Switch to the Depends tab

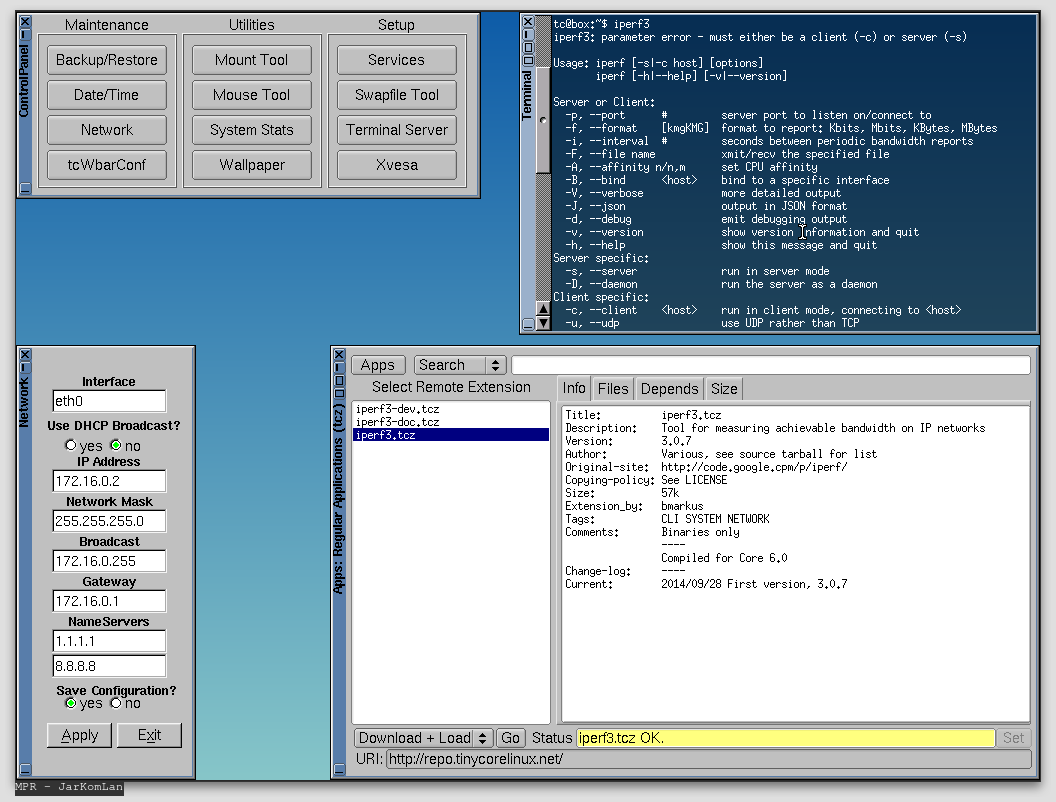coord(669,389)
